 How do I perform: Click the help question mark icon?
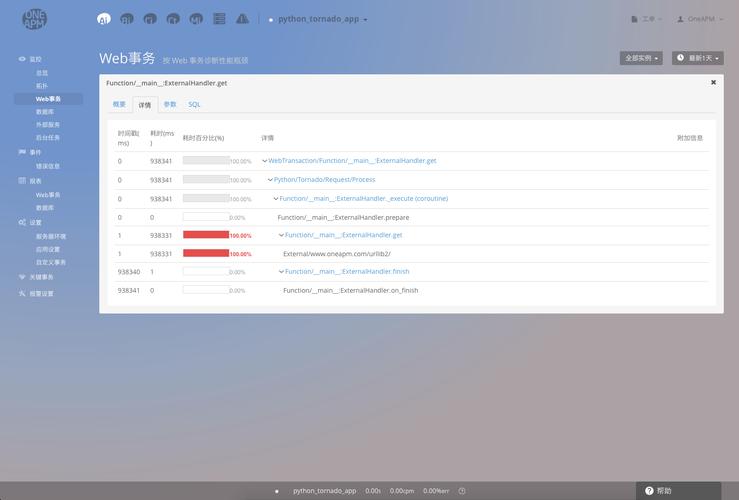point(649,491)
